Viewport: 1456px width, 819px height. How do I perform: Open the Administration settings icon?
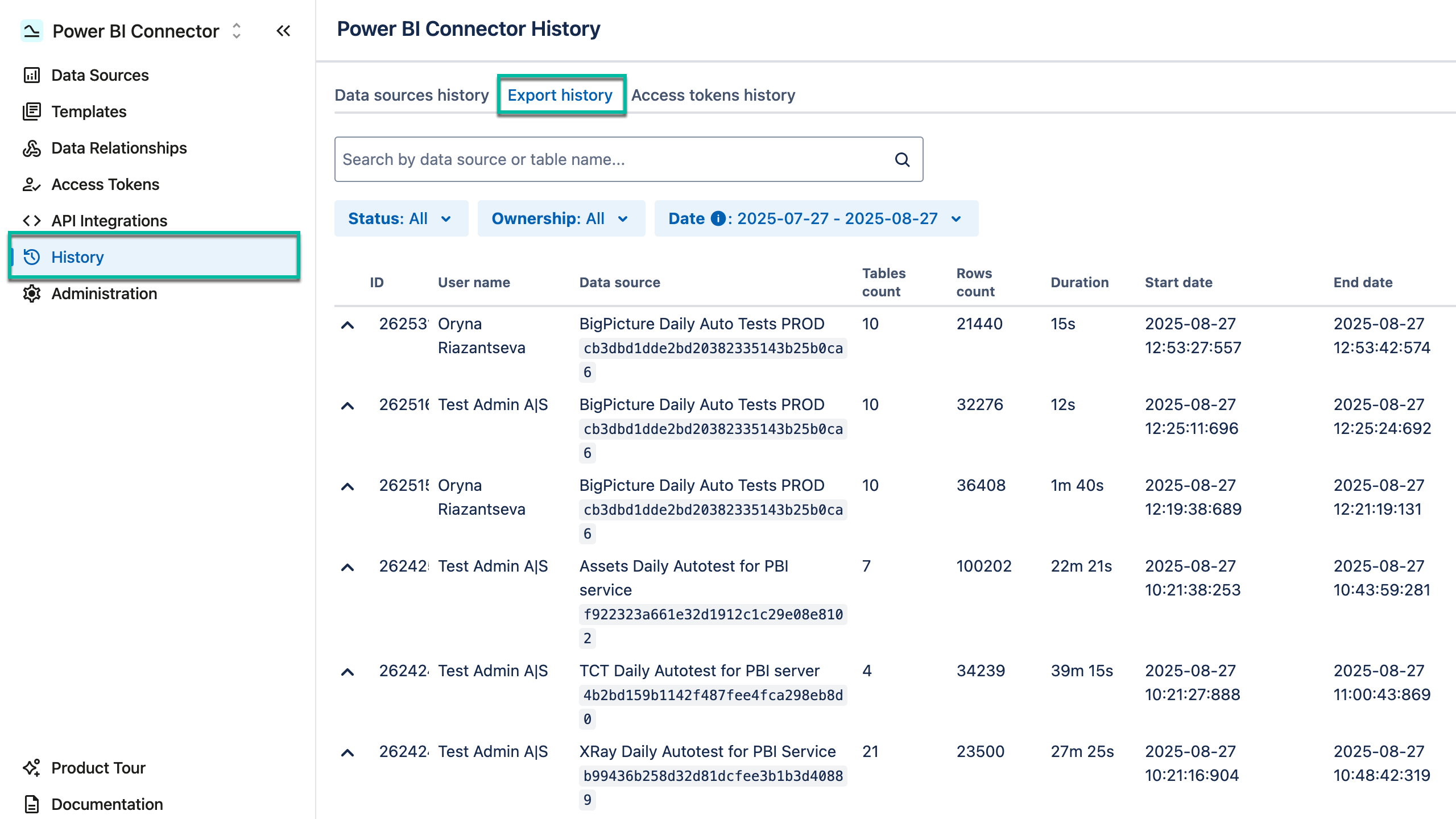pos(32,293)
